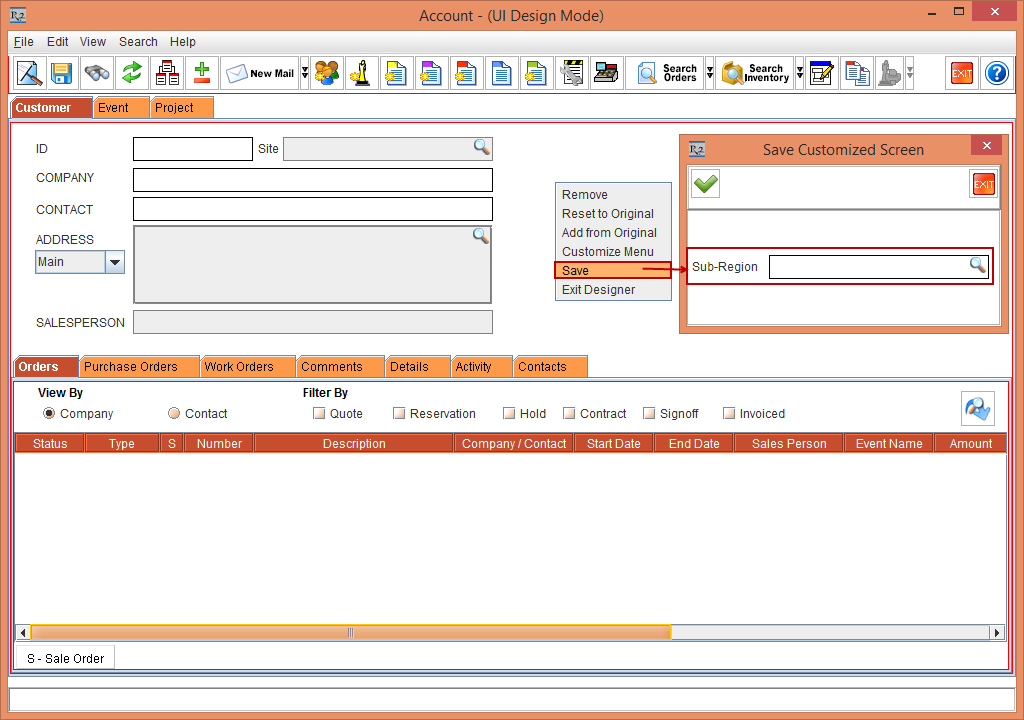The height and width of the screenshot is (720, 1024).
Task: Open the New Mail dropdown arrow
Action: point(304,73)
